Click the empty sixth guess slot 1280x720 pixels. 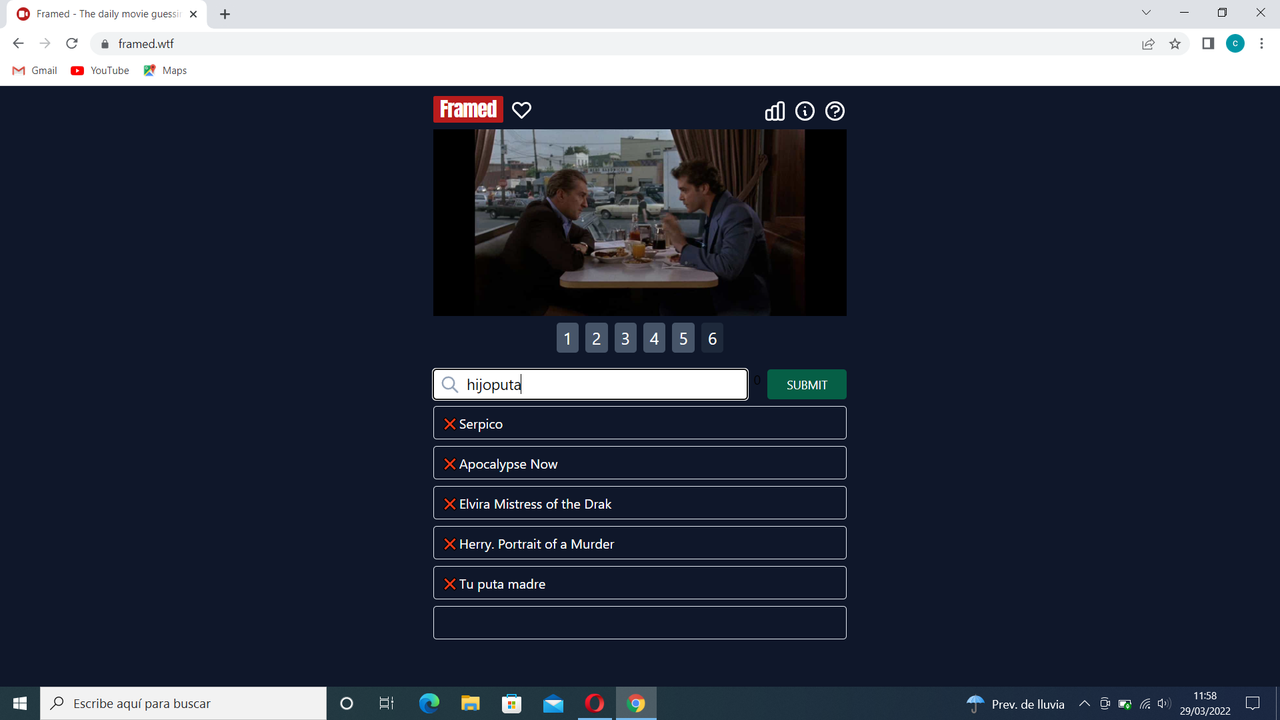coord(640,623)
